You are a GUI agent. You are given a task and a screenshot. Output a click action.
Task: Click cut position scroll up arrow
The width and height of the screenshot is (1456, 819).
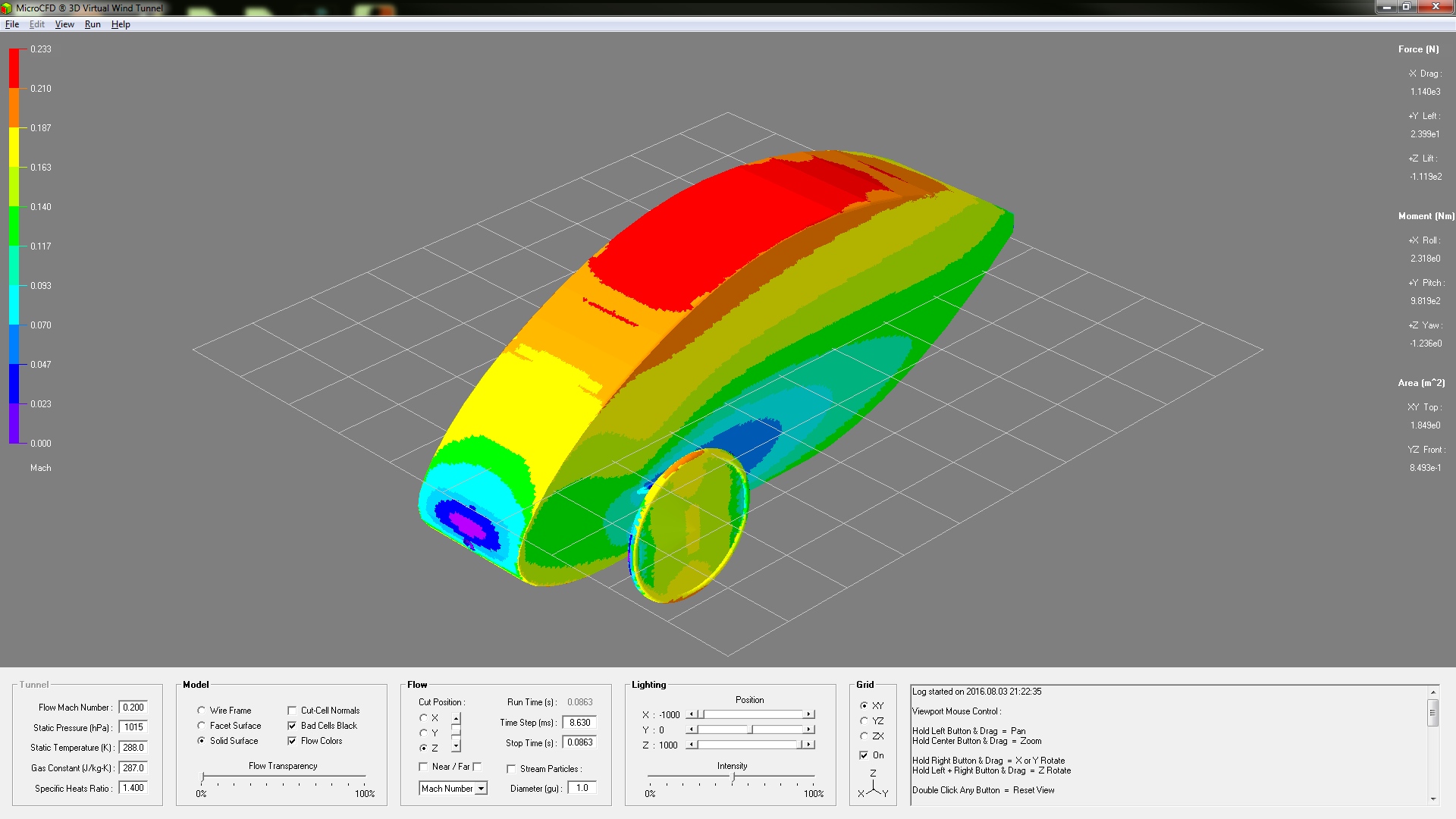(456, 717)
